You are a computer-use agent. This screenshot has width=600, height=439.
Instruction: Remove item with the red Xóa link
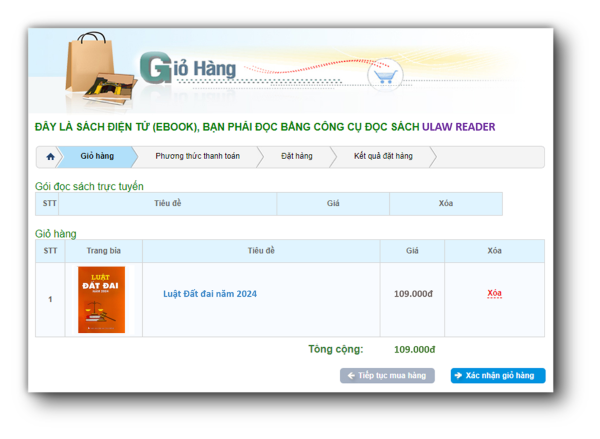pyautogui.click(x=494, y=294)
